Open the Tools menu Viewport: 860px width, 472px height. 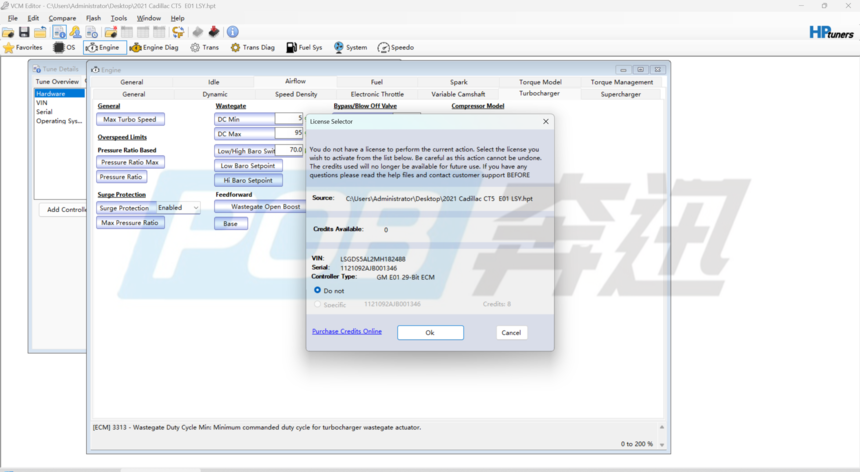click(118, 18)
